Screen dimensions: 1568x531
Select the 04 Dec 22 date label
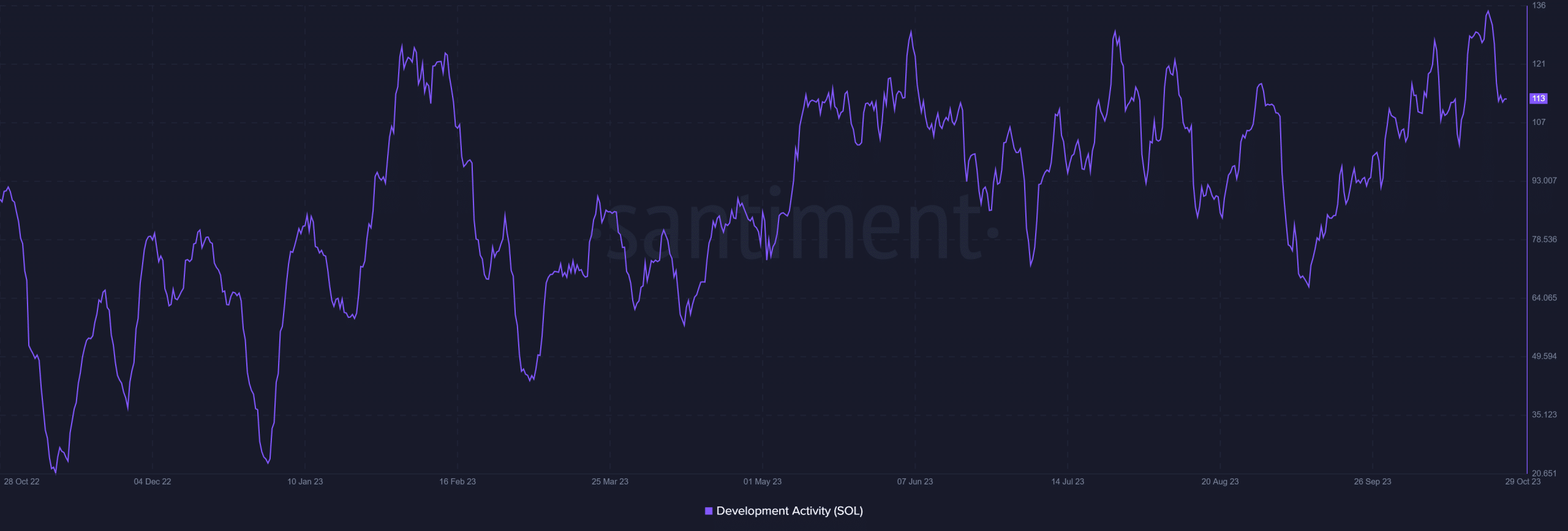point(153,481)
